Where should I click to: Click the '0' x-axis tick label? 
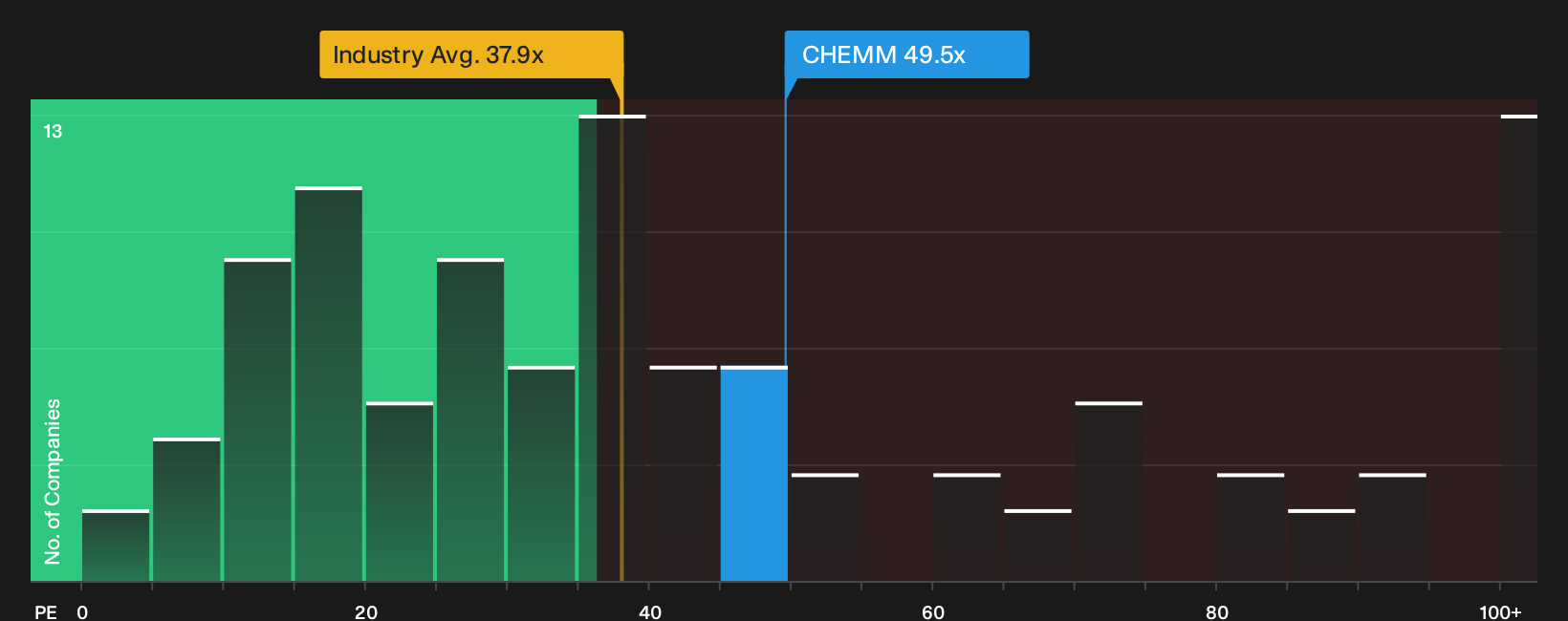click(82, 611)
